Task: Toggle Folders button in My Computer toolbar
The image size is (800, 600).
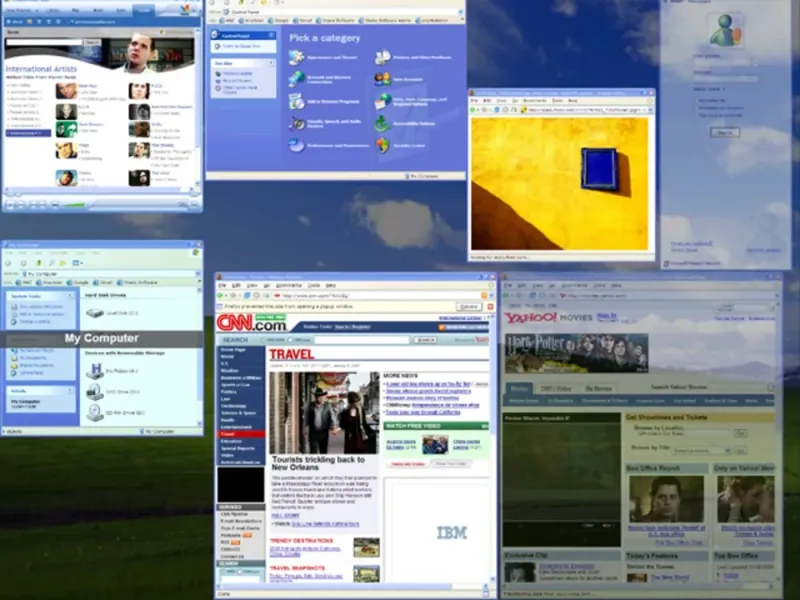Action: click(63, 263)
